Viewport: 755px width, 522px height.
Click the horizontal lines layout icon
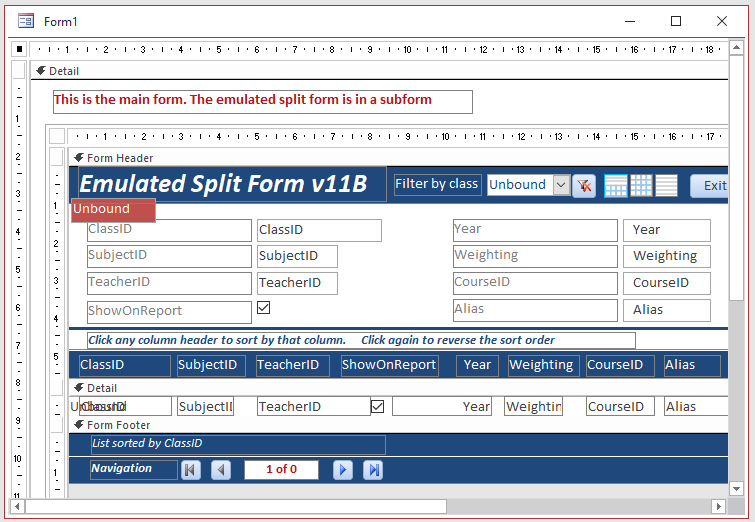(666, 185)
